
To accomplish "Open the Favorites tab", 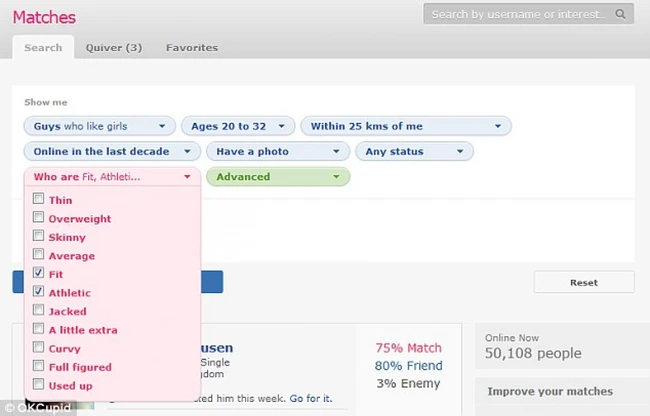I will pos(191,47).
